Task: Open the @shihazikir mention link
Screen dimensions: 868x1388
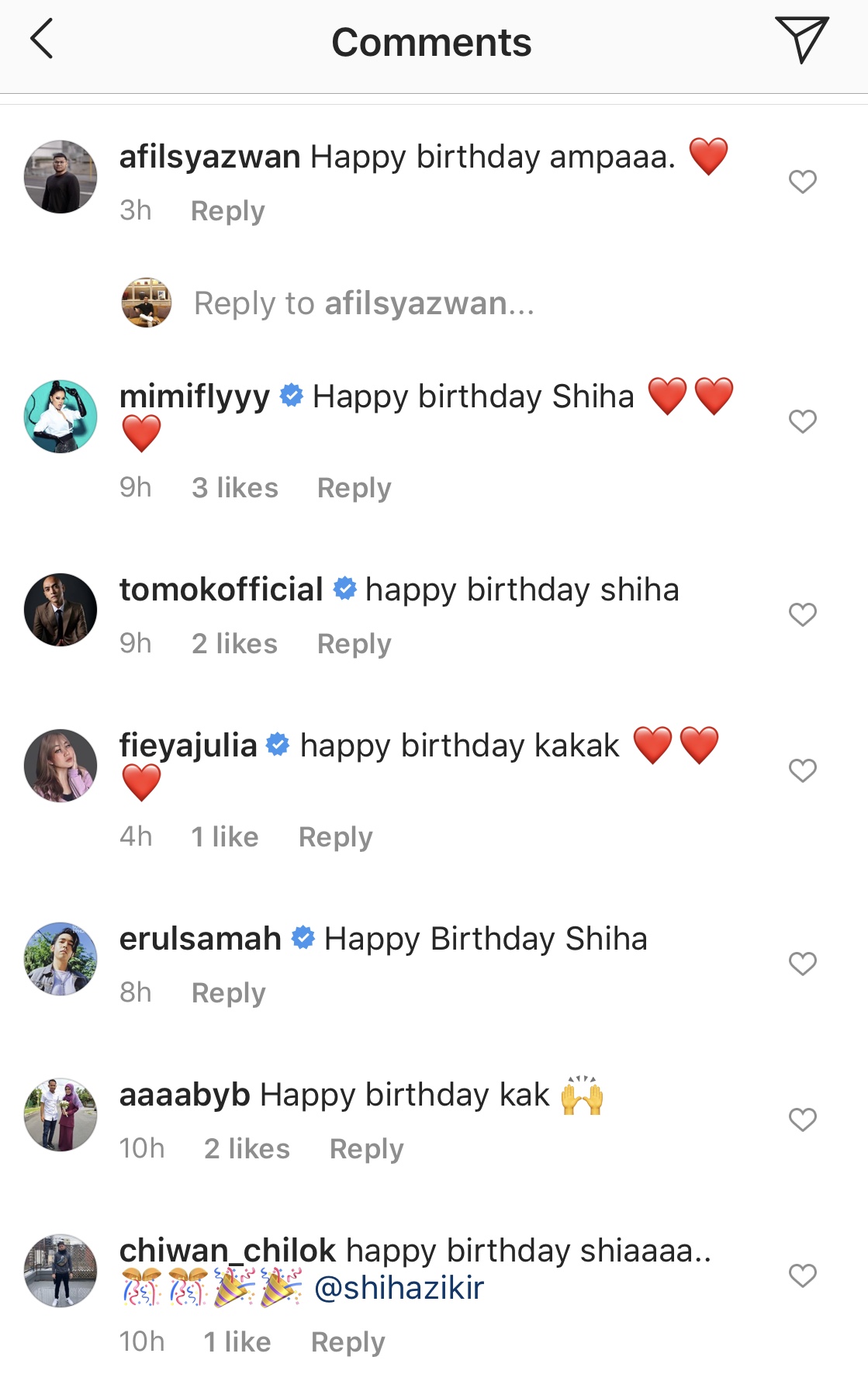Action: [399, 1289]
